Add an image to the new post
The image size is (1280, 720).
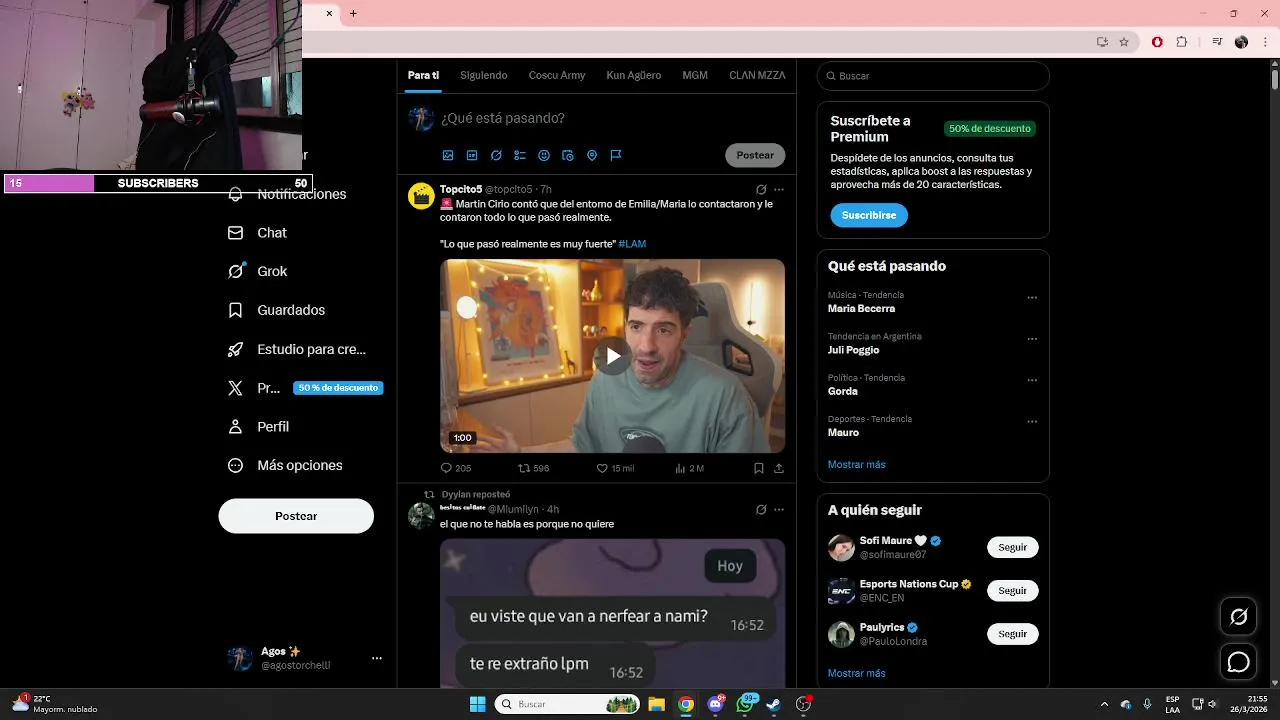pyautogui.click(x=448, y=155)
